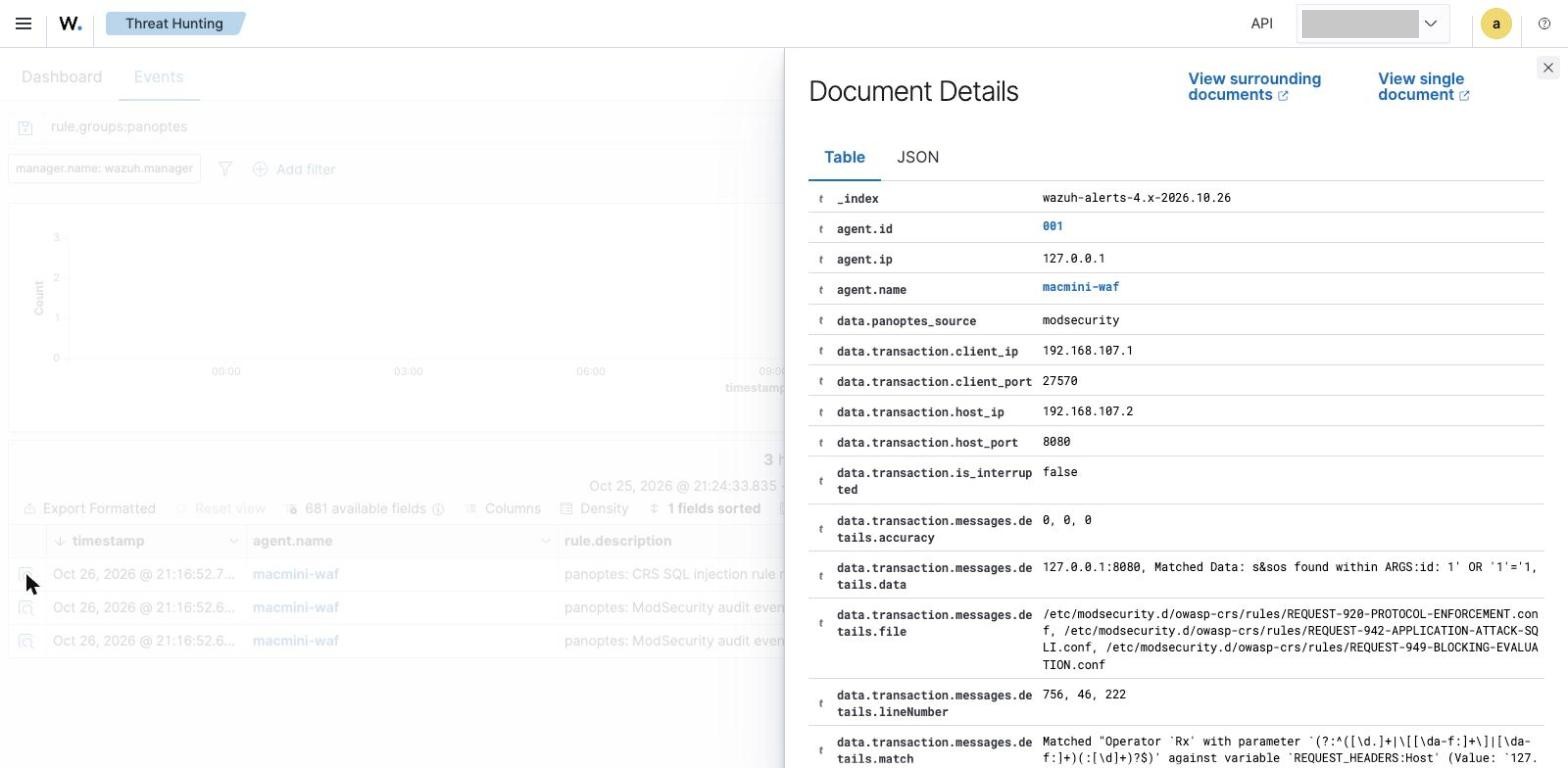Open the filter options funnel icon

pyautogui.click(x=225, y=169)
